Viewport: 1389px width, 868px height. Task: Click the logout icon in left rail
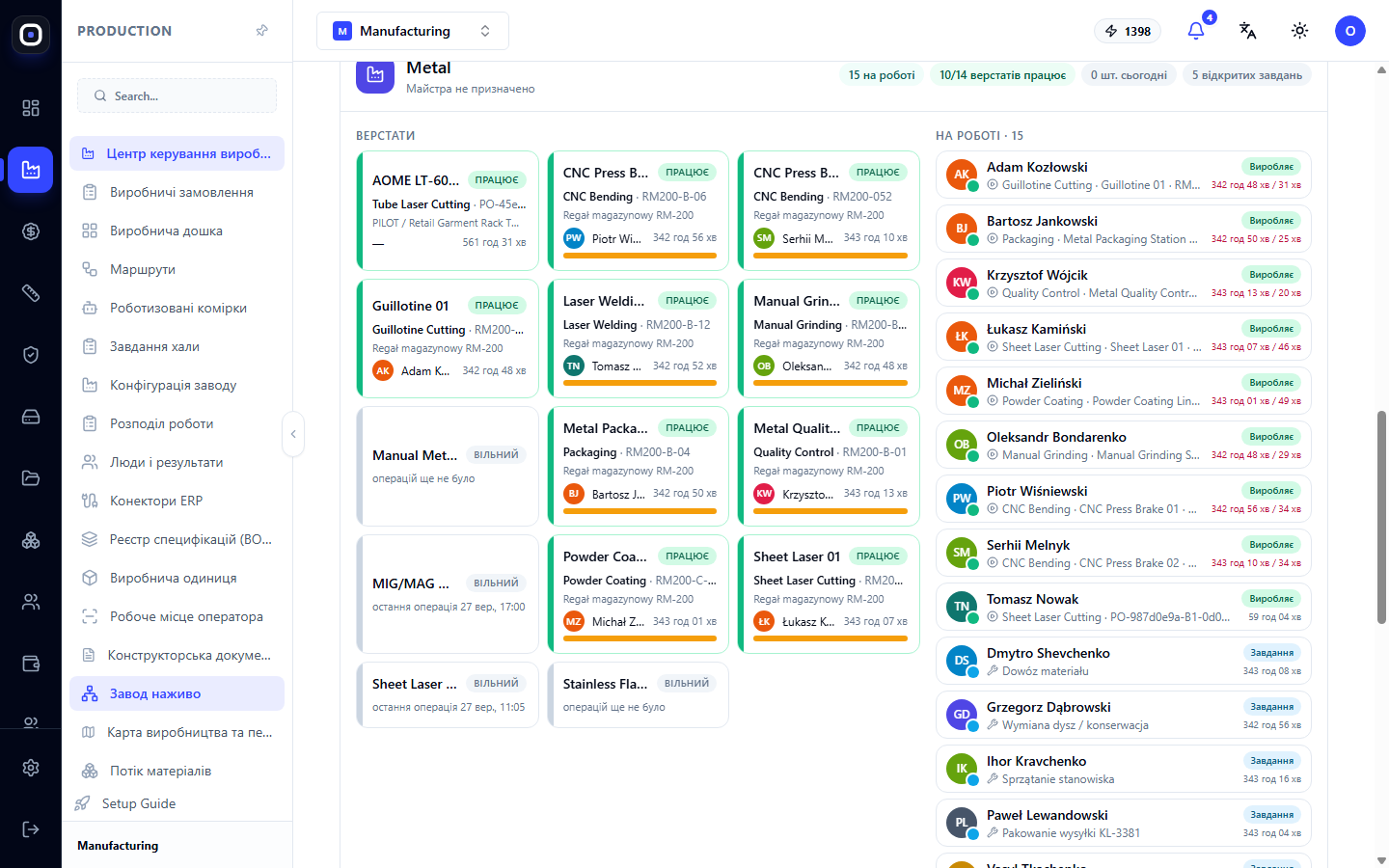(x=31, y=829)
